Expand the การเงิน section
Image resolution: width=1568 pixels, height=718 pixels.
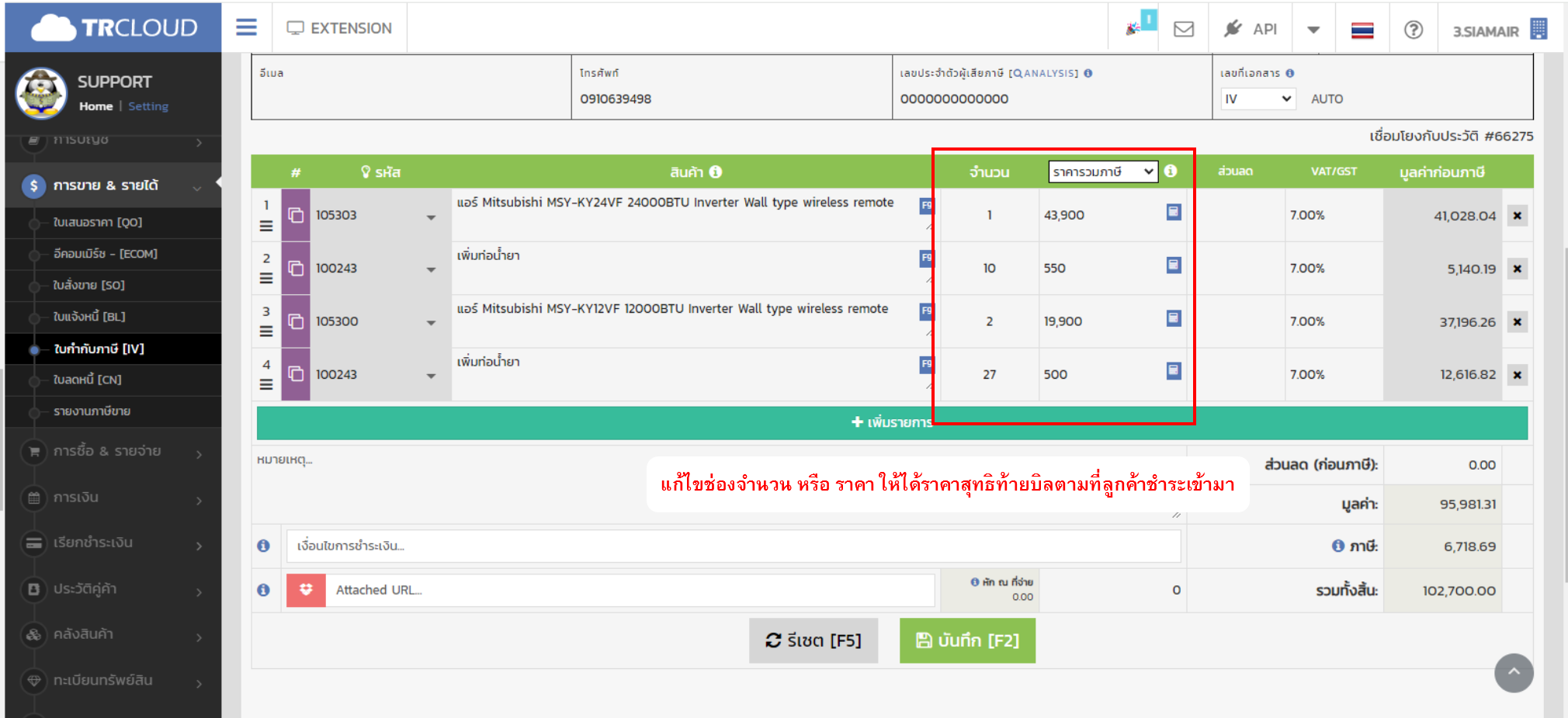click(113, 498)
